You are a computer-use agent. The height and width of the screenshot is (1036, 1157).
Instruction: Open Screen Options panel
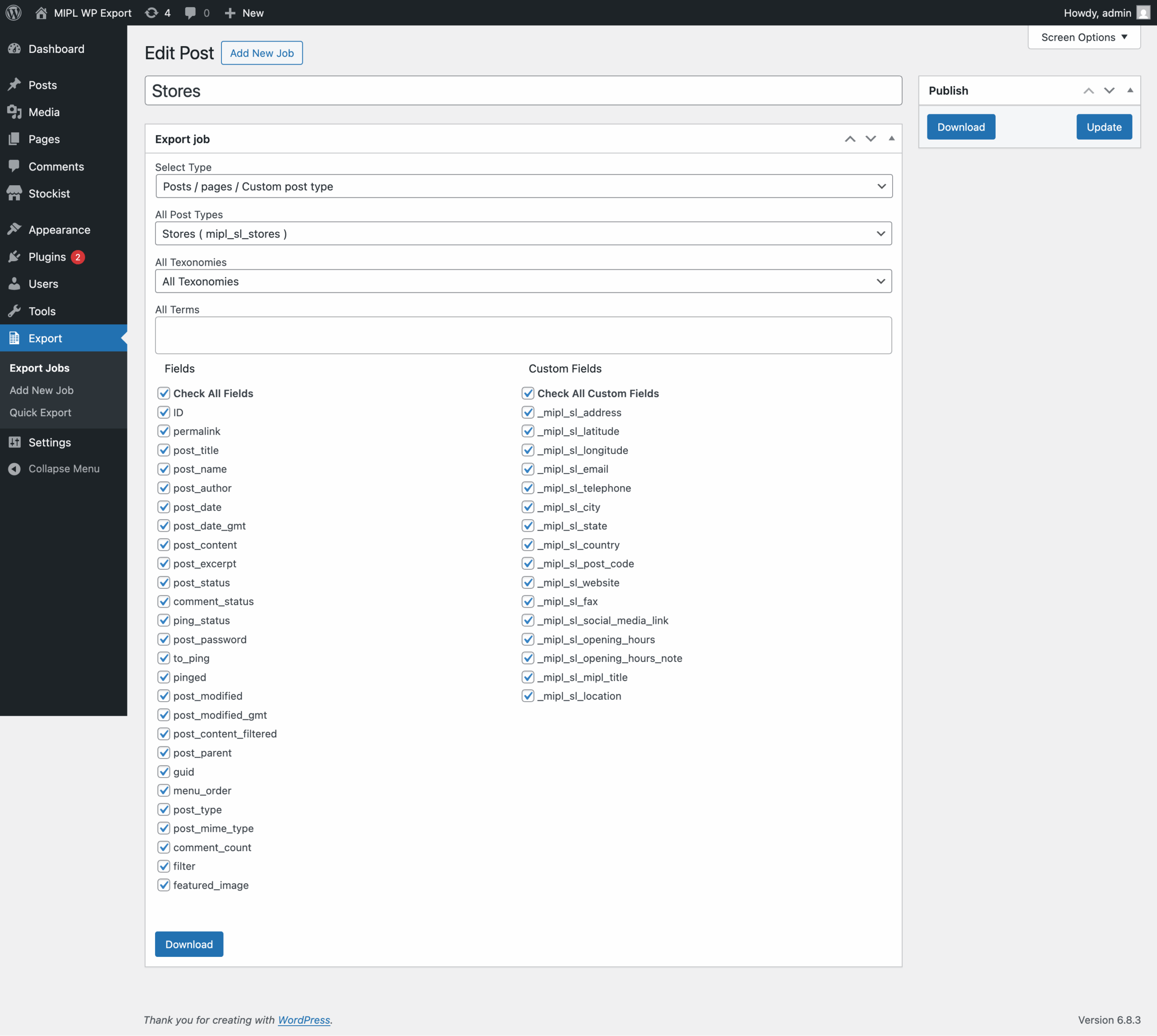click(x=1083, y=37)
